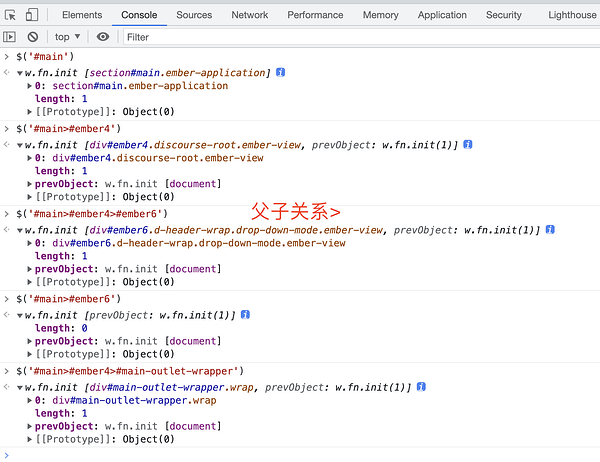Click info badge on div#ember6 result header

coord(550,229)
